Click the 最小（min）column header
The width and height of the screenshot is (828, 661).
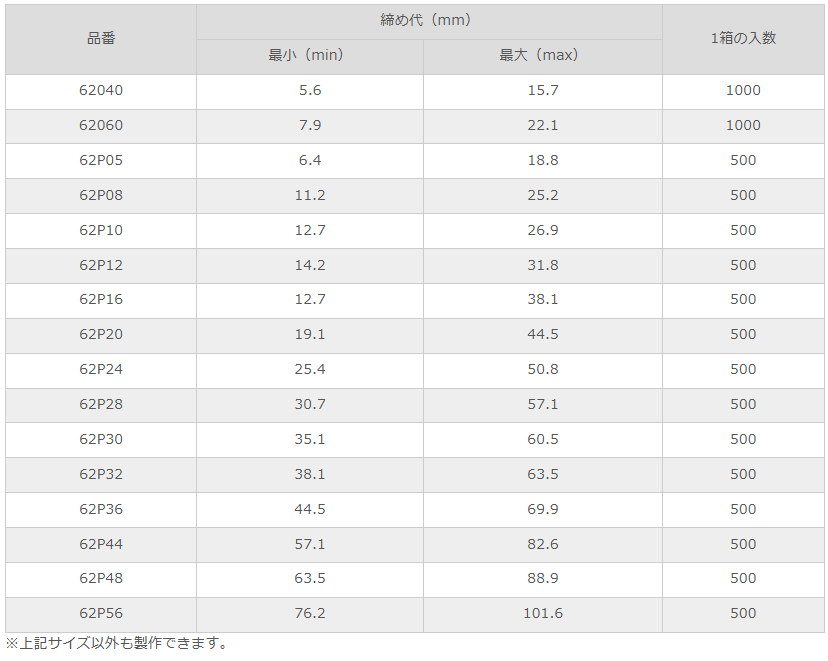tap(309, 55)
